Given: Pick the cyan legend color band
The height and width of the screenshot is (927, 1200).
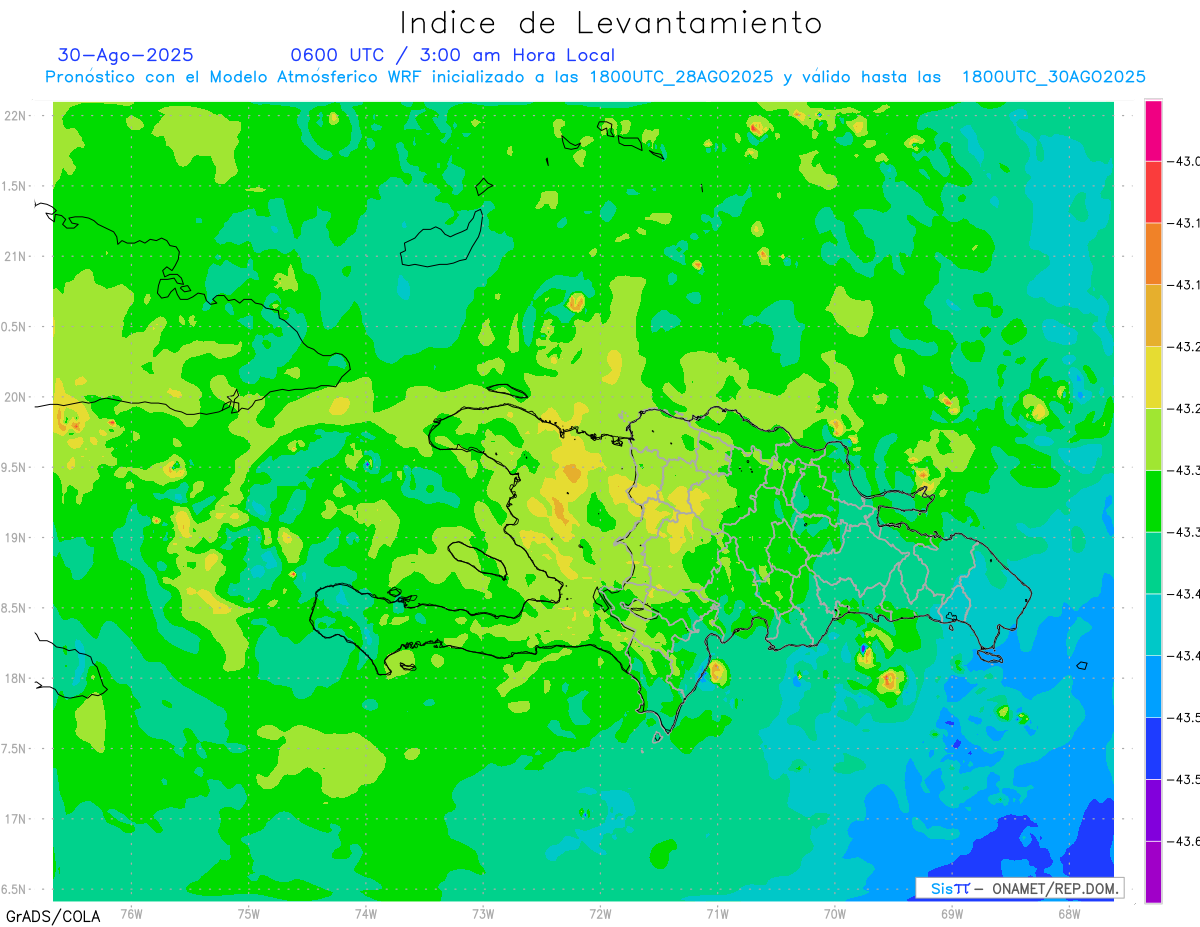Looking at the screenshot, I should [x=1153, y=624].
